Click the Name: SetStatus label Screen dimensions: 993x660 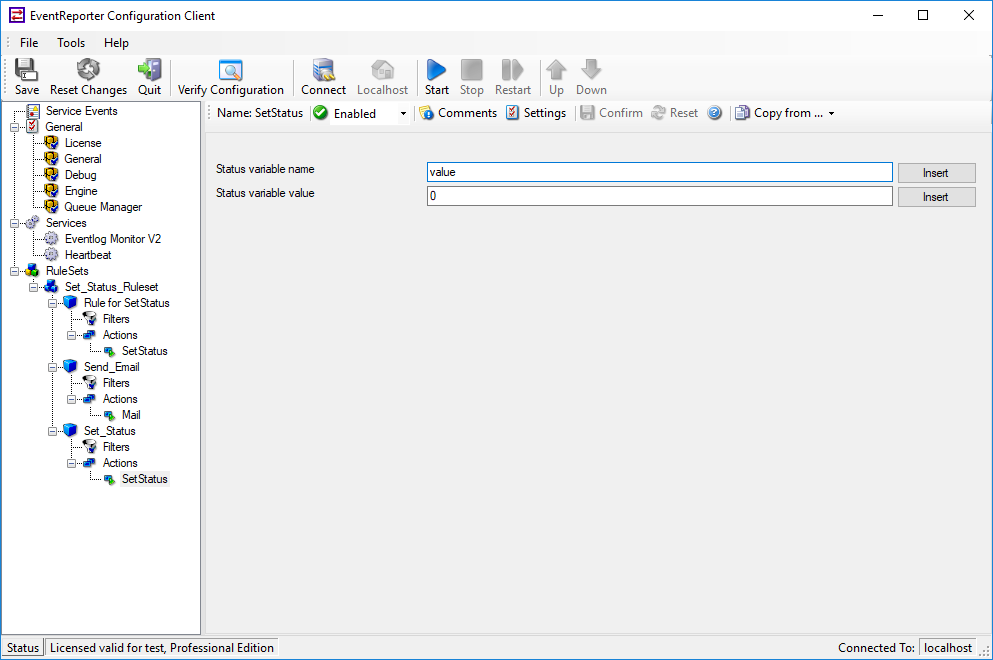click(x=260, y=113)
